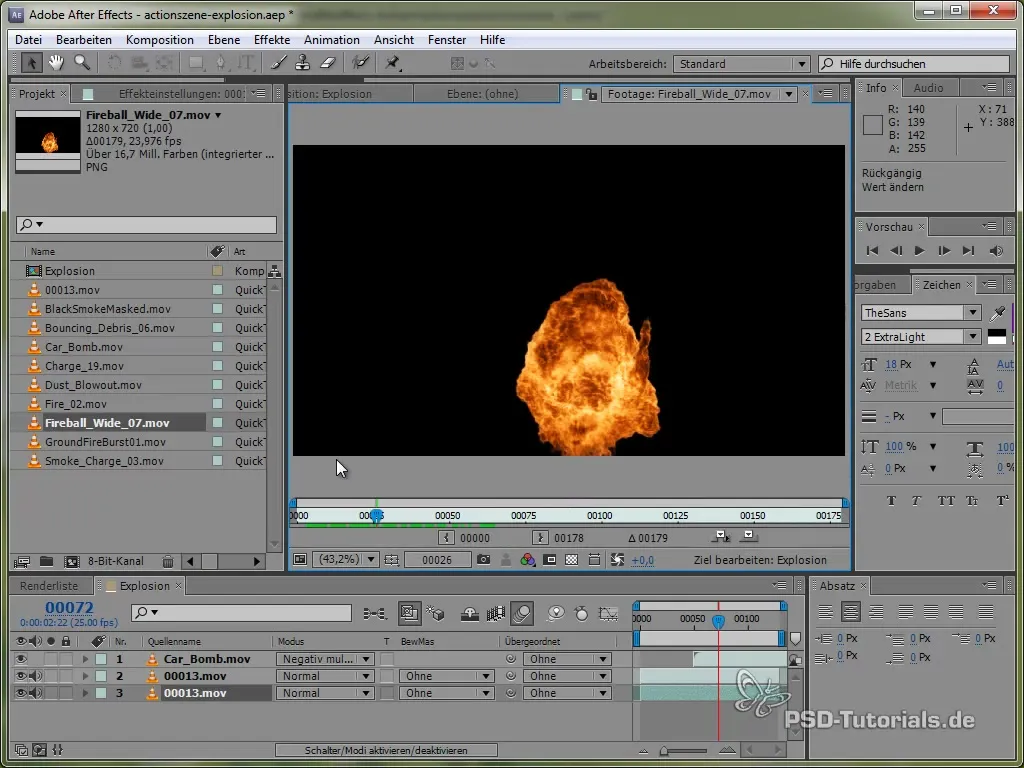Screen dimensions: 1024x768
Task: Switch to the Renderliste tab
Action: click(49, 586)
